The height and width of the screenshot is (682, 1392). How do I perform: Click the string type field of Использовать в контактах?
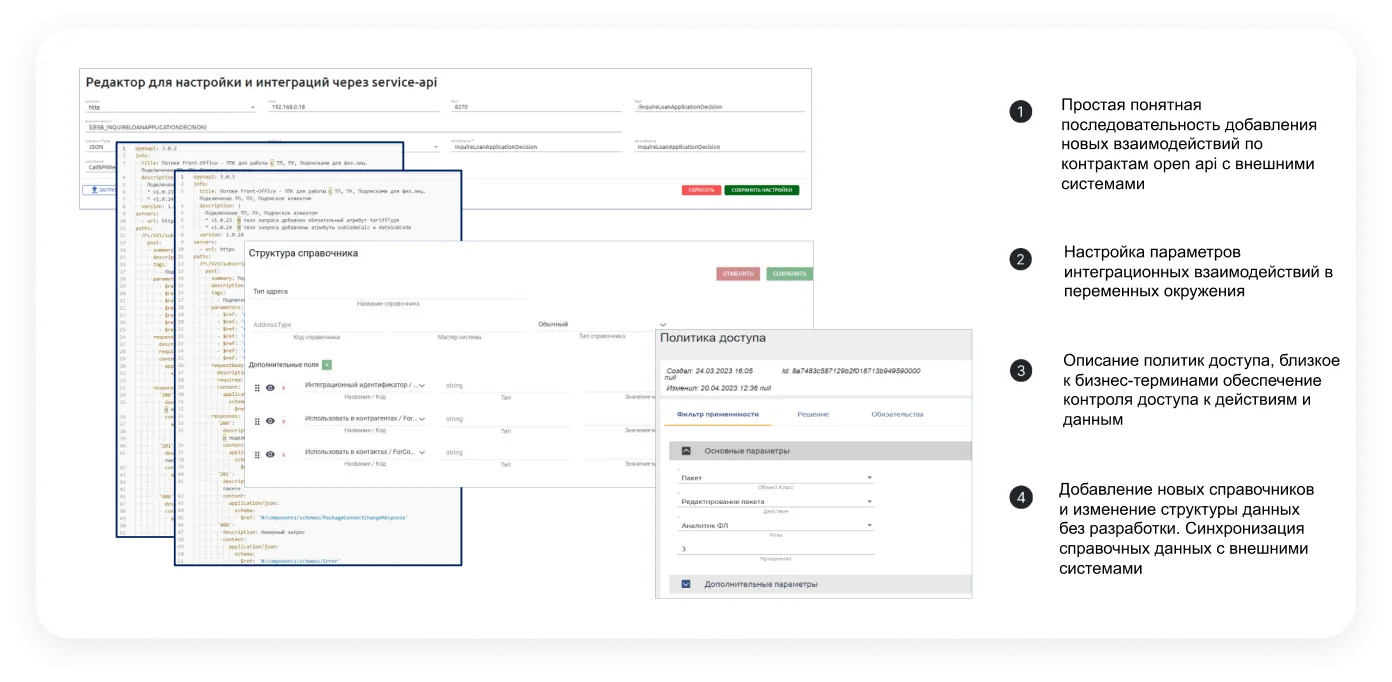505,453
